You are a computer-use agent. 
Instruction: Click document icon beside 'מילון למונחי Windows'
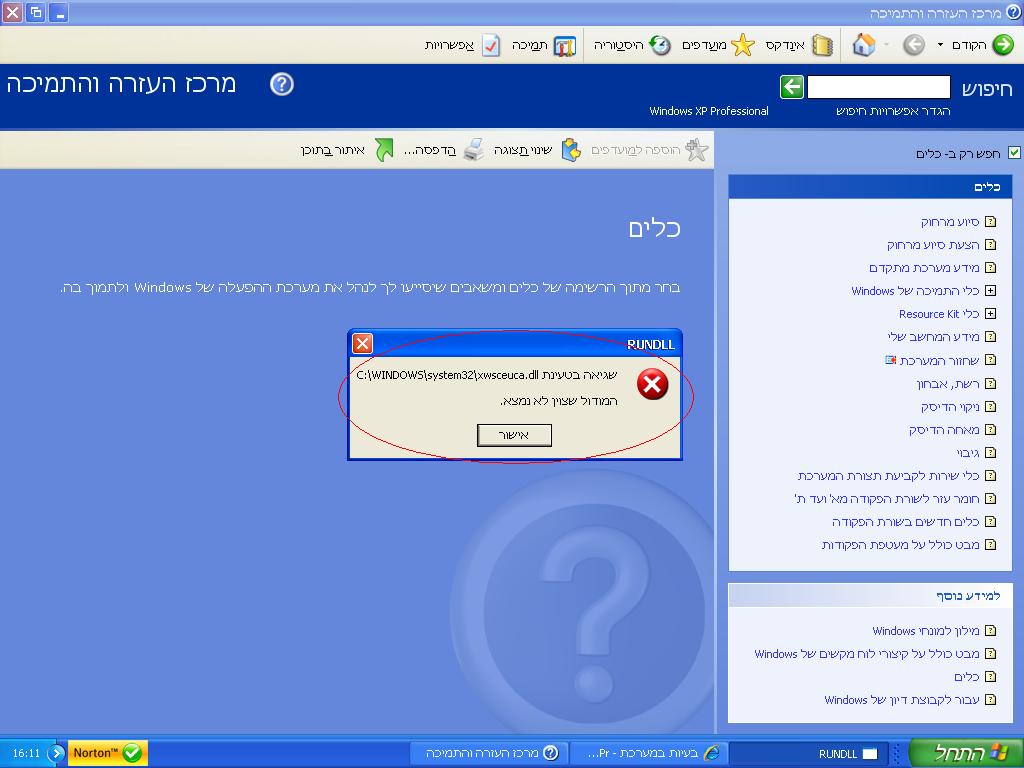(x=991, y=631)
